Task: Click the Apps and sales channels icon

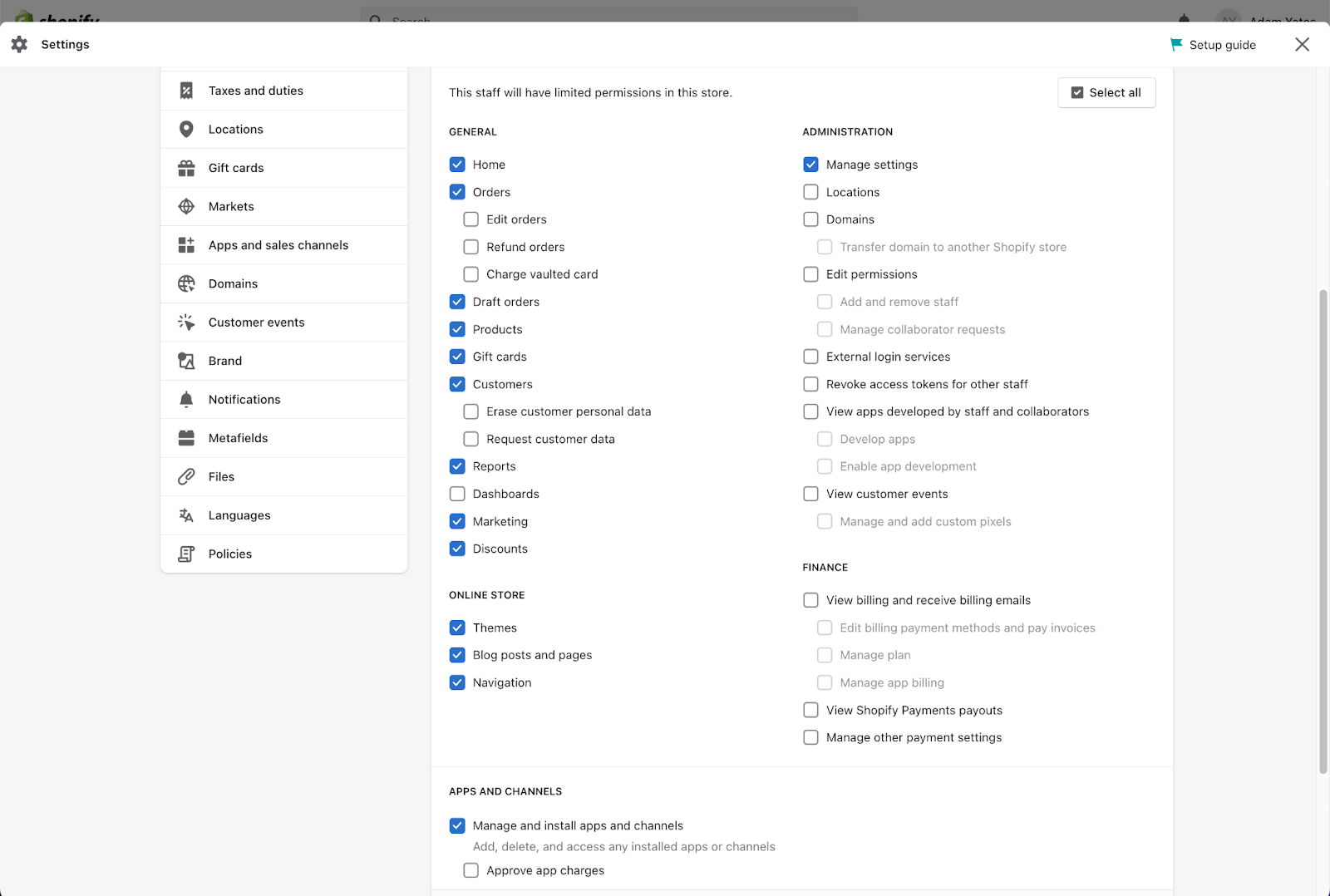Action: pos(186,245)
